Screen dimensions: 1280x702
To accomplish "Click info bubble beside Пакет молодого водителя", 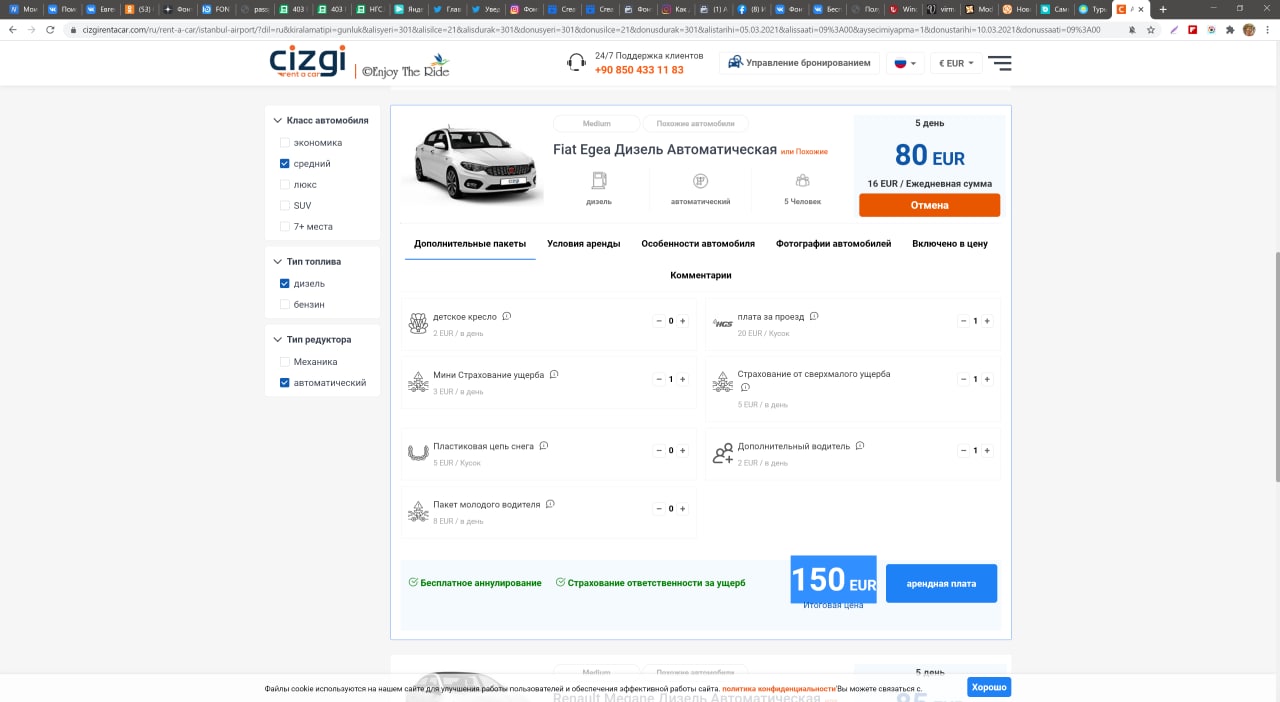I will click(550, 503).
